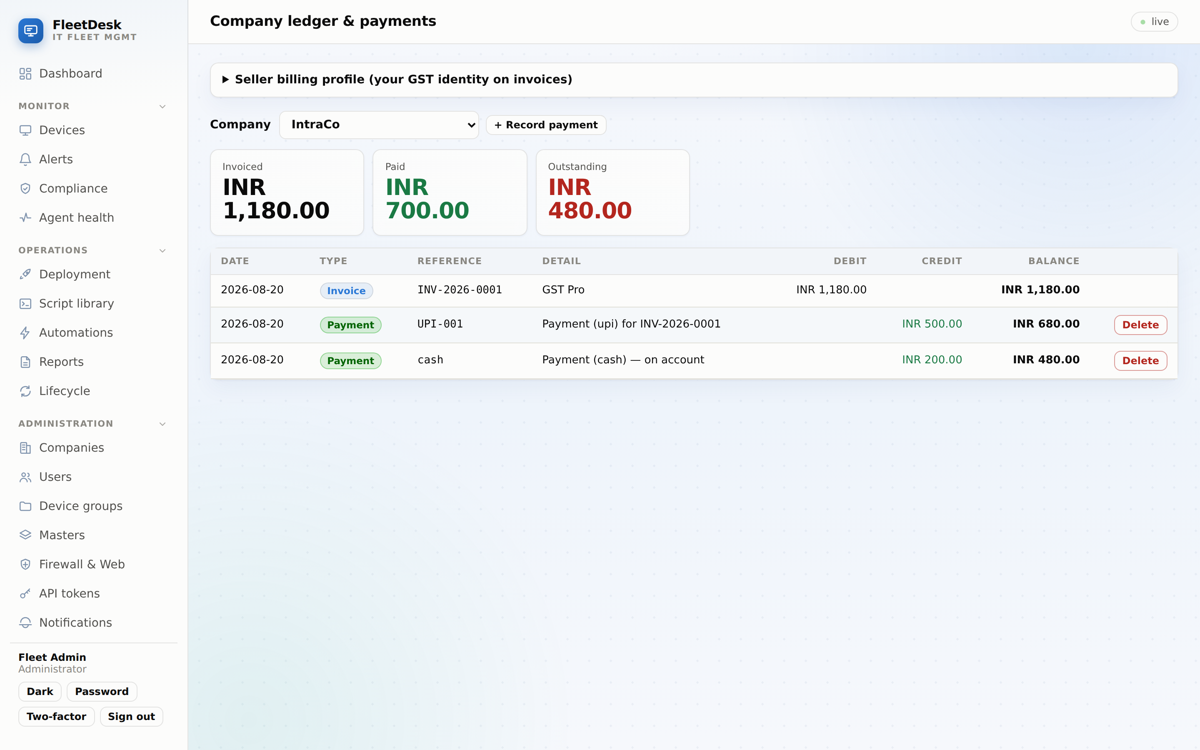Click the Notifications bell icon
This screenshot has height=750, width=1200.
tap(25, 623)
